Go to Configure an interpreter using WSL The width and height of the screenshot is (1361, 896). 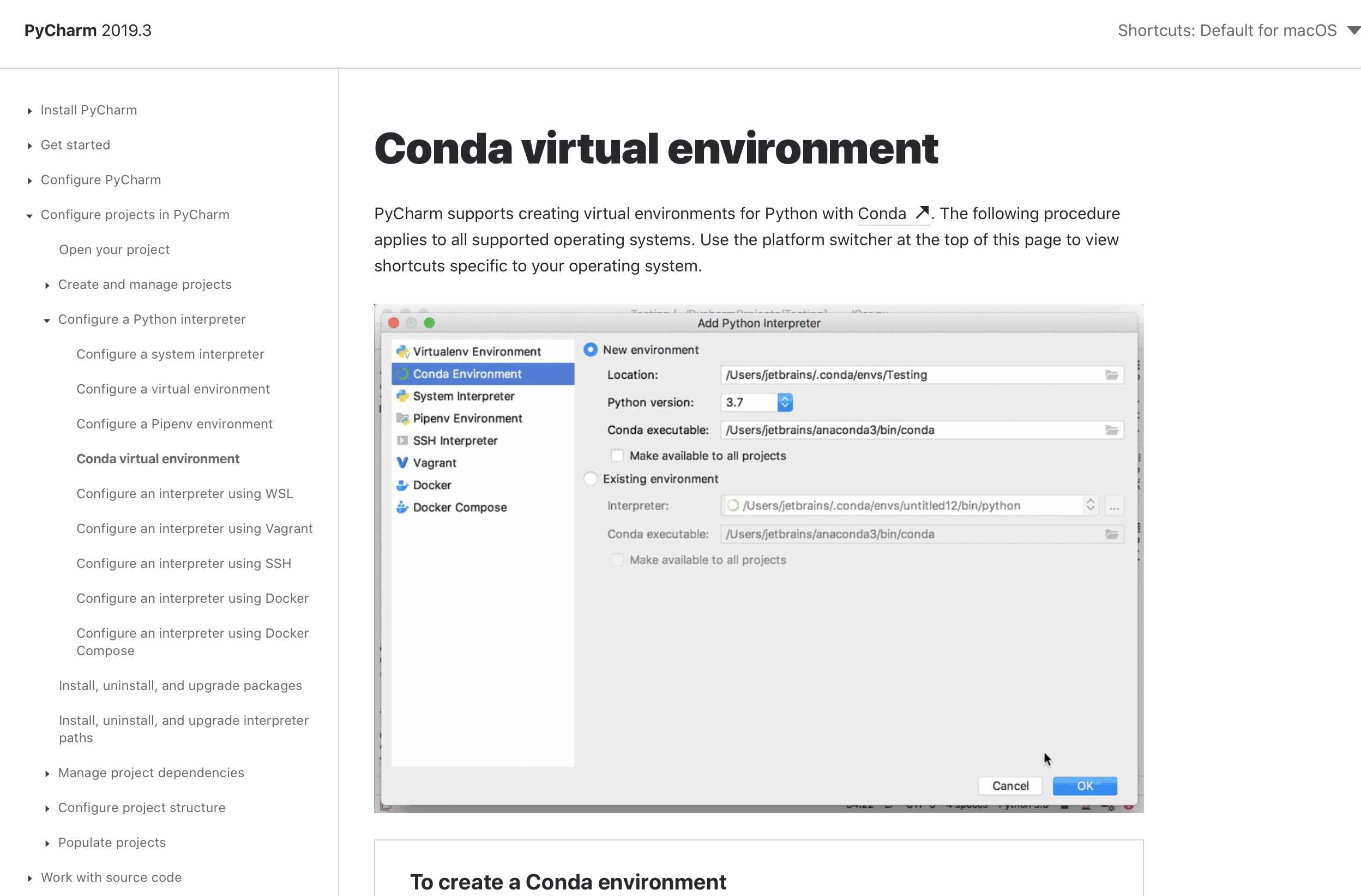185,494
